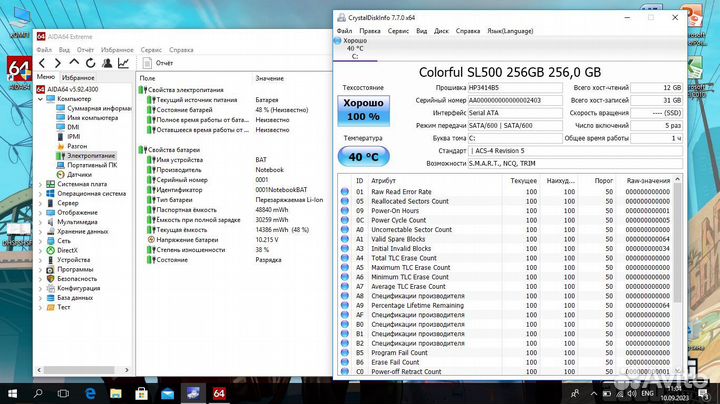This screenshot has width=720, height=404.
Task: Switch to the Избранное tab in AIDA64
Action: pos(78,78)
